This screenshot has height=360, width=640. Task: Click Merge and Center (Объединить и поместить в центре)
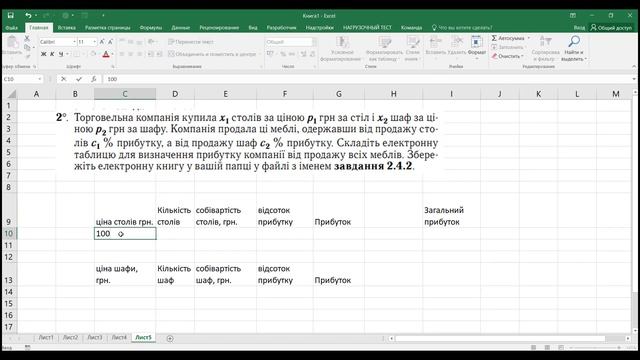coord(212,54)
